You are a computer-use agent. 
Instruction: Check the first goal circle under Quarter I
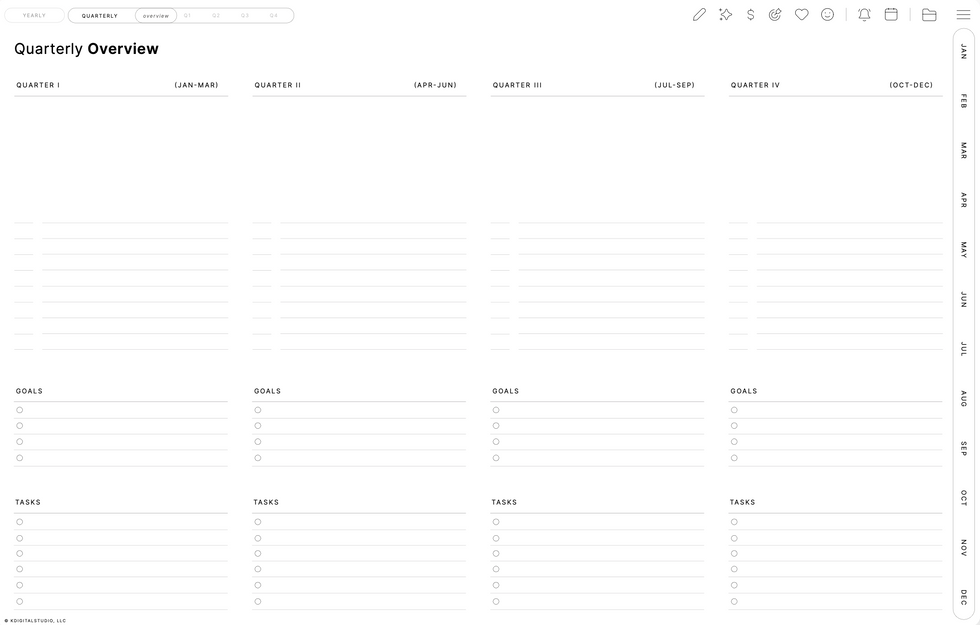click(x=19, y=409)
